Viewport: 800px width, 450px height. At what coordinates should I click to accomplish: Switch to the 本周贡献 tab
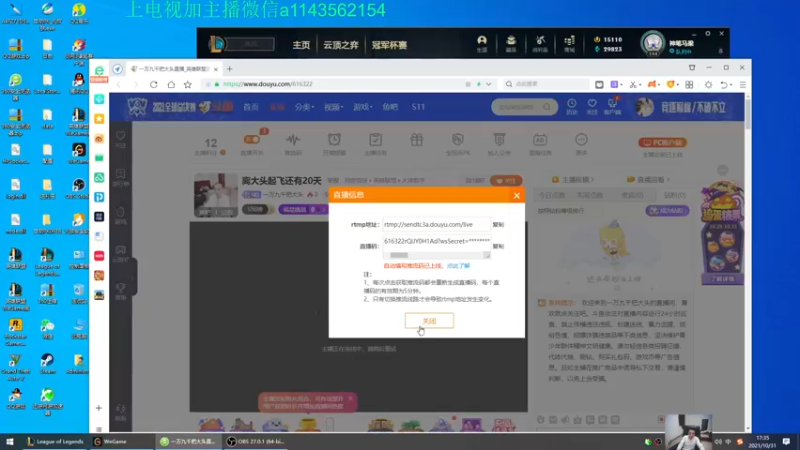tap(589, 195)
